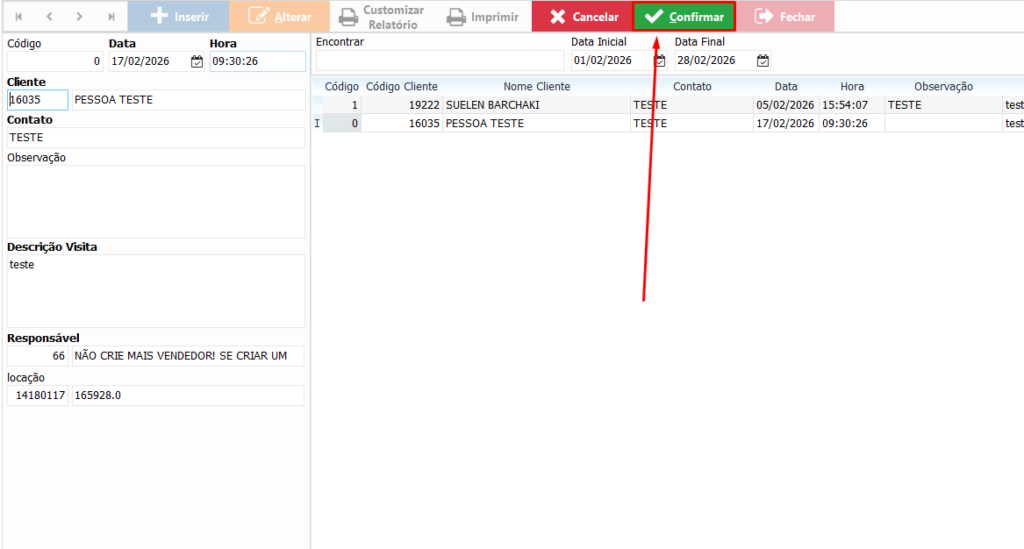Click the Fechar toolbar button
Screen dimensions: 1024x549
click(x=785, y=17)
